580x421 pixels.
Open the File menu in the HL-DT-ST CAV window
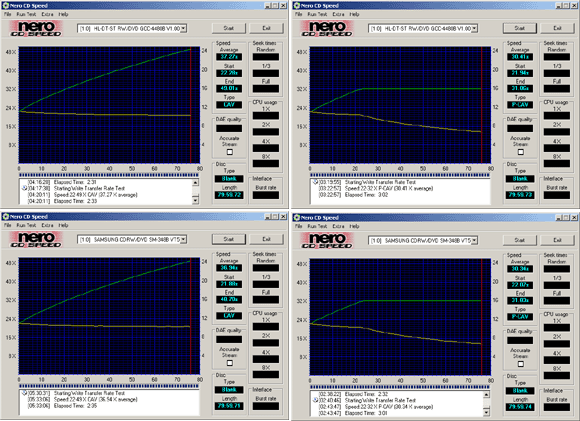(x=8, y=14)
